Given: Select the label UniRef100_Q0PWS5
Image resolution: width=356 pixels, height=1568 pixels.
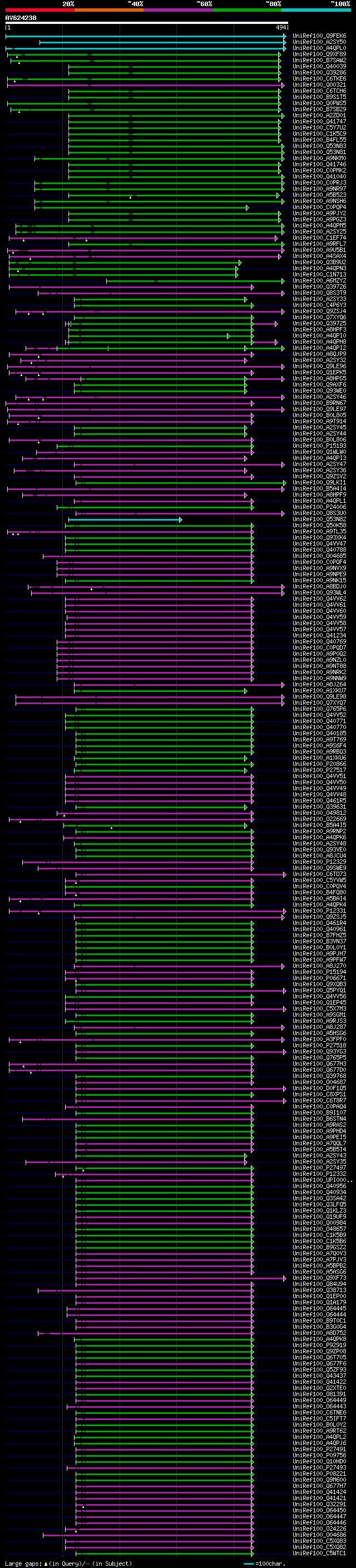Looking at the screenshot, I should (x=319, y=103).
